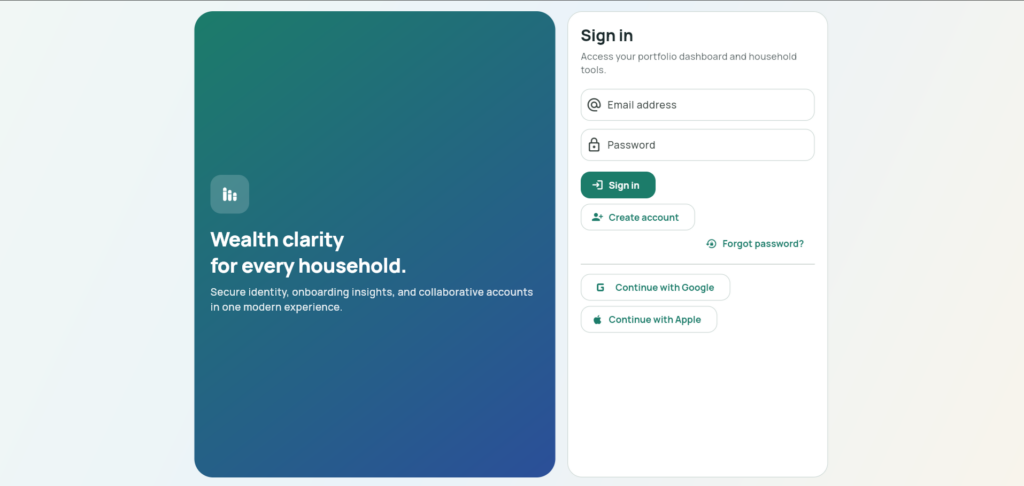The height and width of the screenshot is (486, 1024).
Task: Click the Google G icon
Action: coord(600,287)
